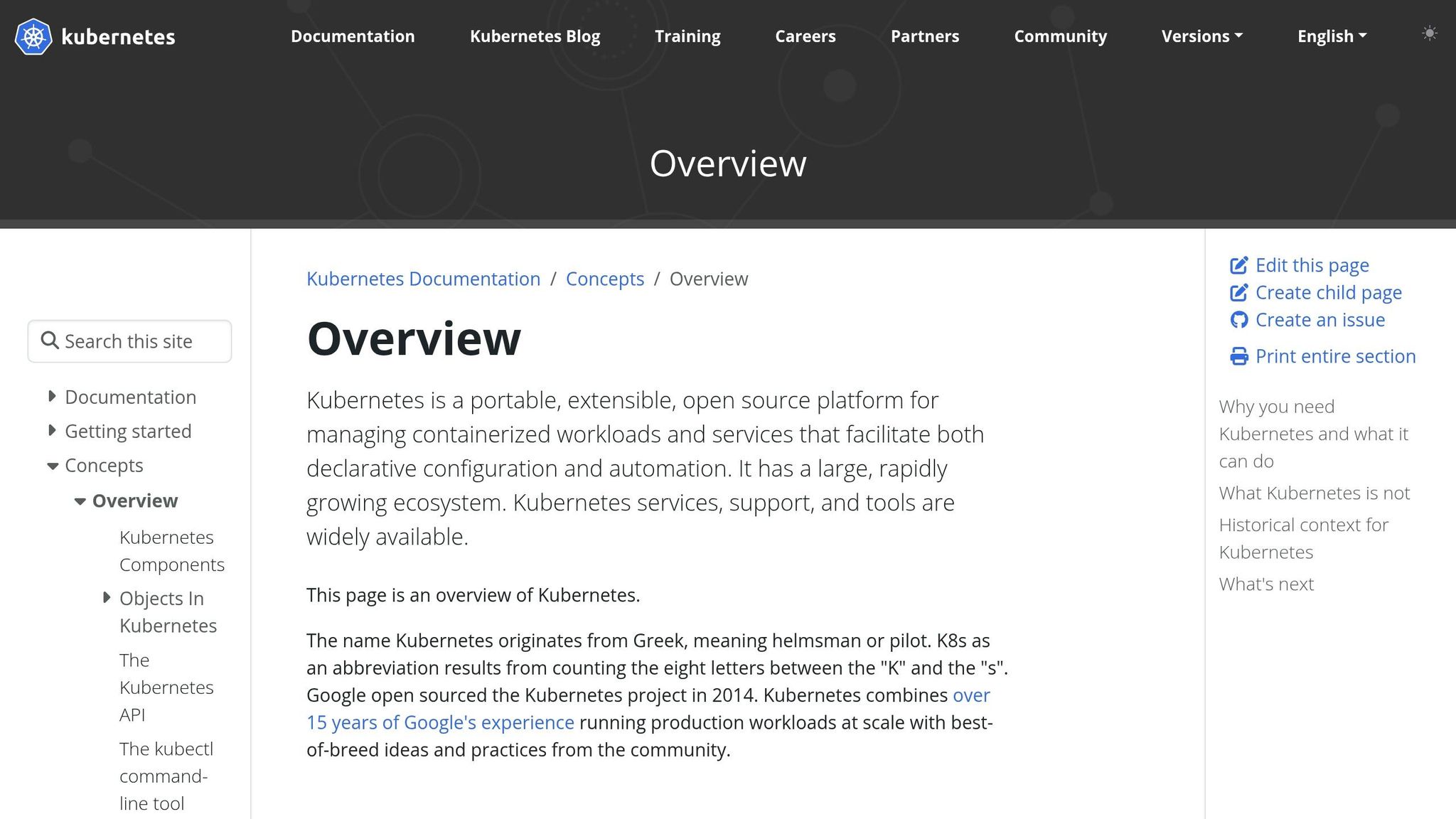The height and width of the screenshot is (819, 1456).
Task: Open the Community nav item
Action: coord(1061,36)
